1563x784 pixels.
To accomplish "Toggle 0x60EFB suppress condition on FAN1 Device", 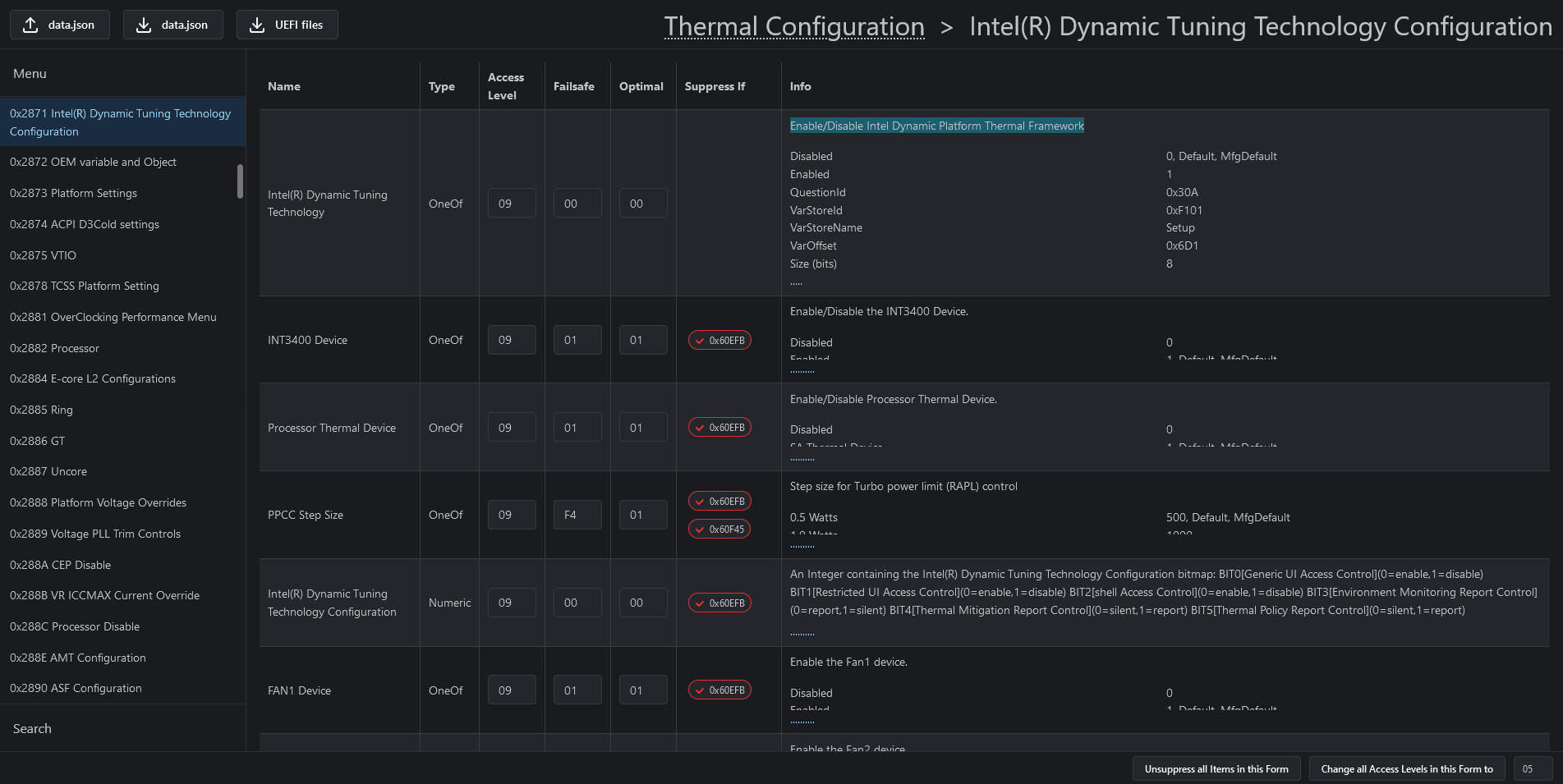I will tap(719, 690).
